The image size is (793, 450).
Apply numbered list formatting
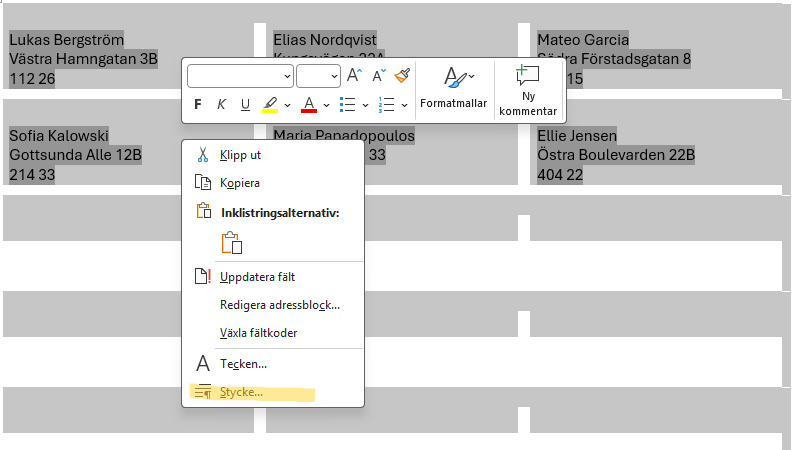coord(386,105)
